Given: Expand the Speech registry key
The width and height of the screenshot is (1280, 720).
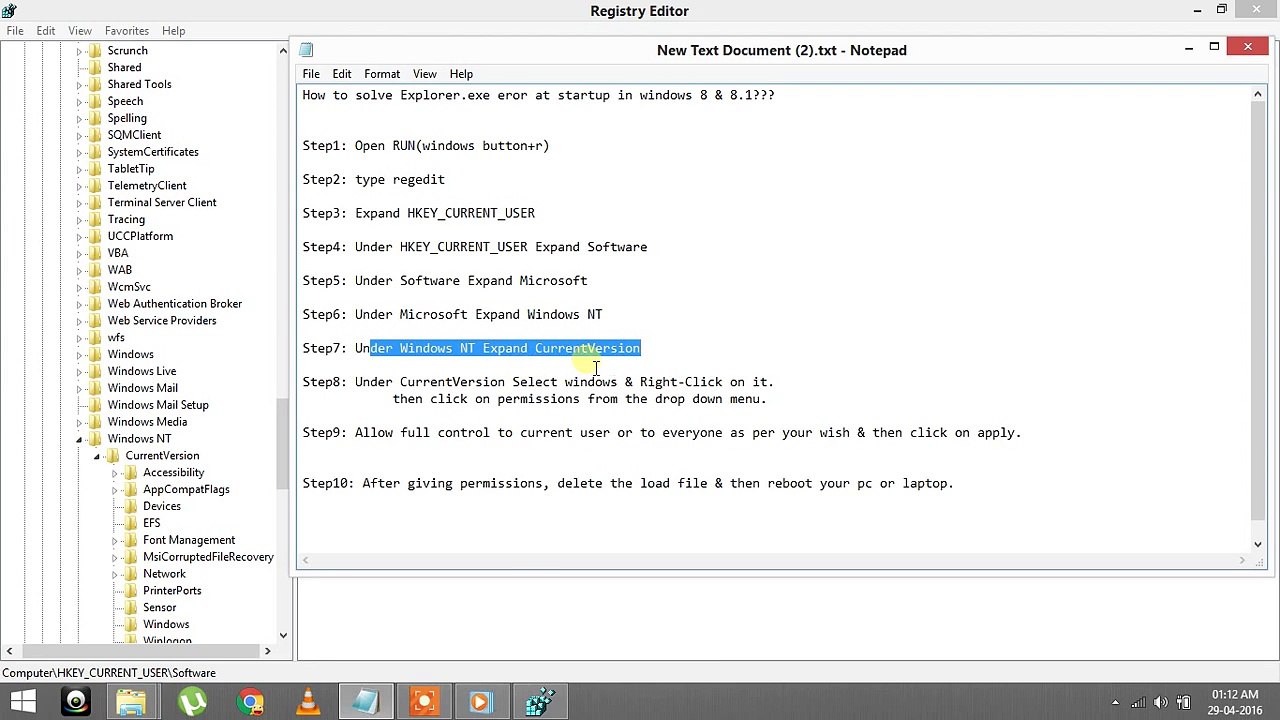Looking at the screenshot, I should (79, 102).
